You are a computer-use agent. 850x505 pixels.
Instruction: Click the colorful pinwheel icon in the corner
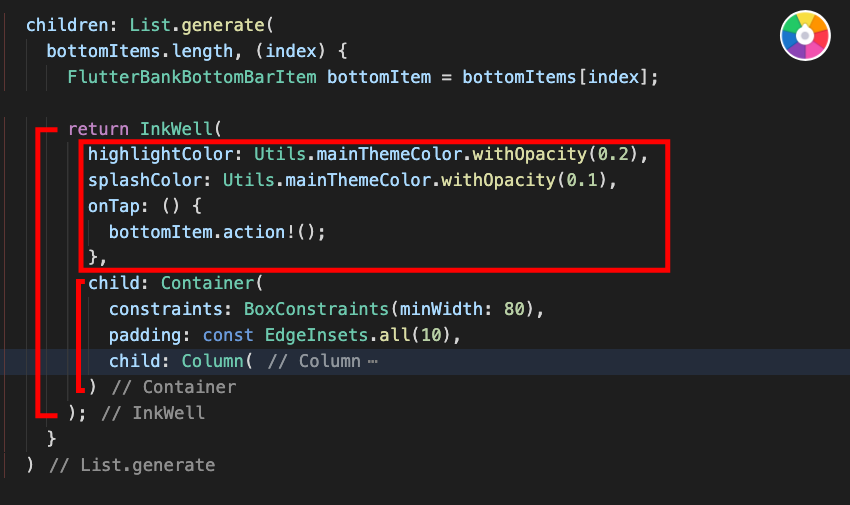pyautogui.click(x=805, y=36)
